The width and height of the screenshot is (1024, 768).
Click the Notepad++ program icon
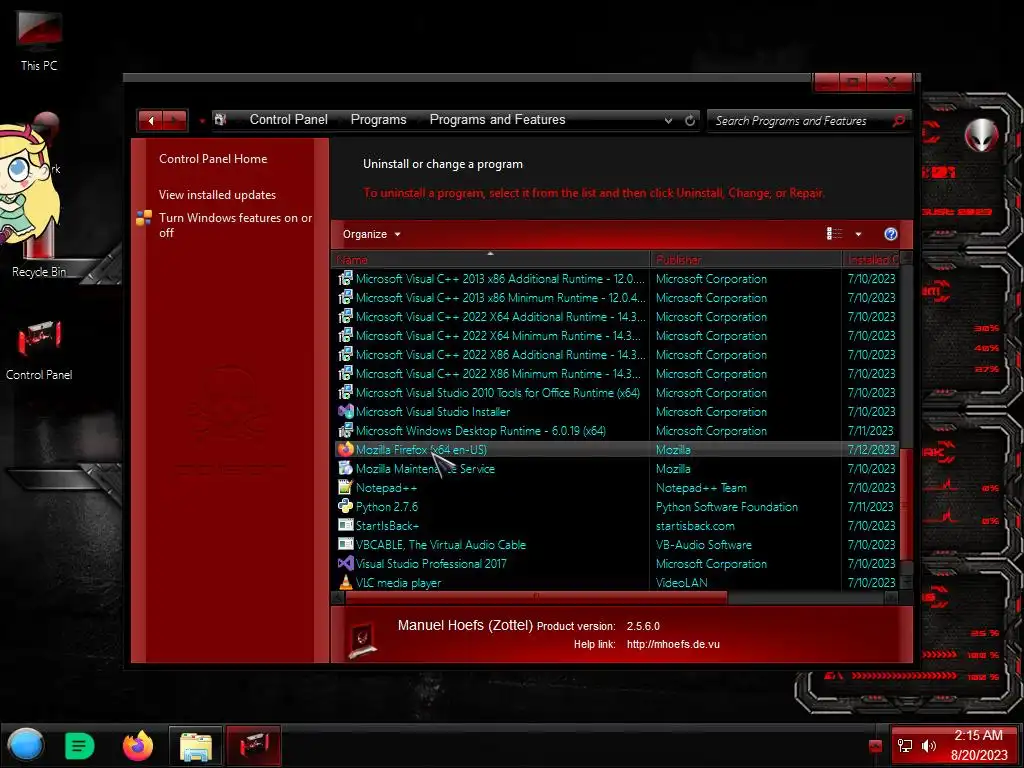click(x=345, y=487)
